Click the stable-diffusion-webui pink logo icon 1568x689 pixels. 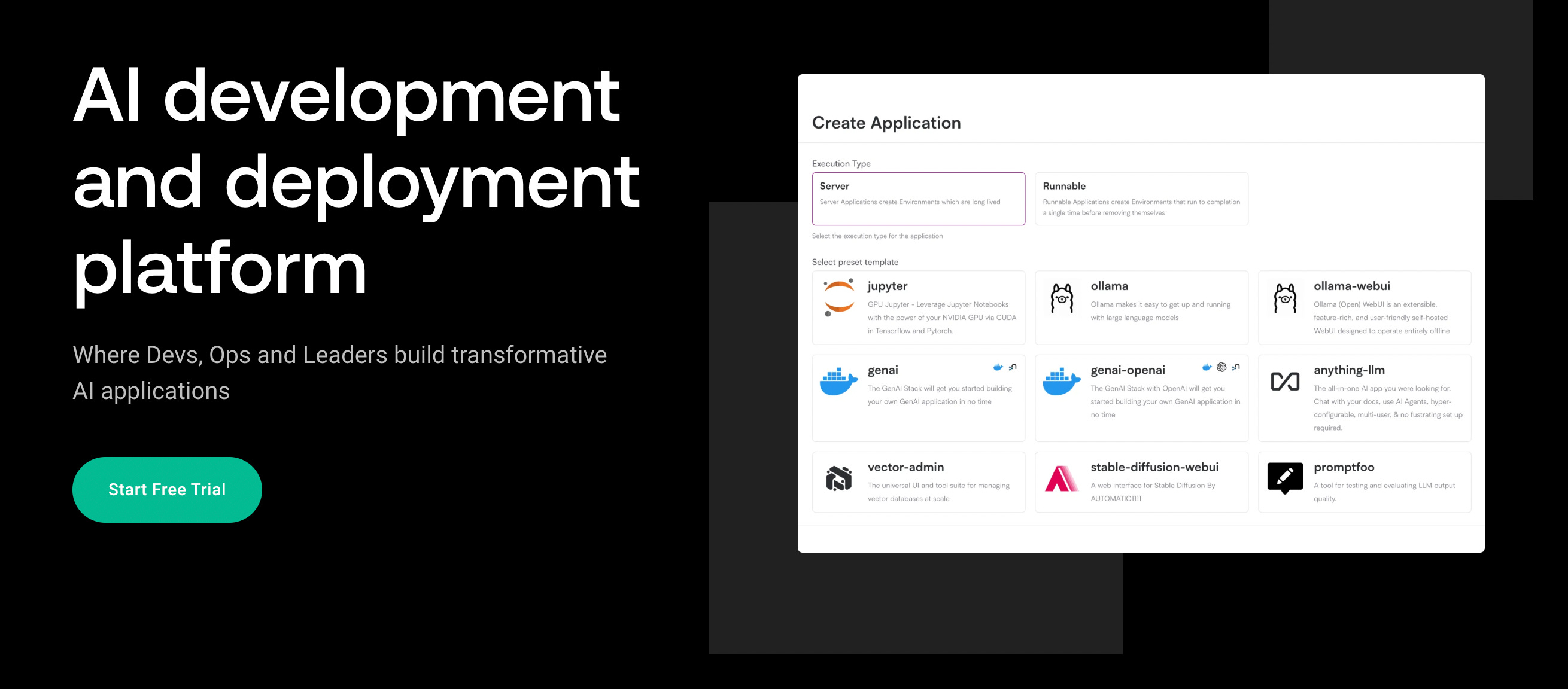point(1062,478)
